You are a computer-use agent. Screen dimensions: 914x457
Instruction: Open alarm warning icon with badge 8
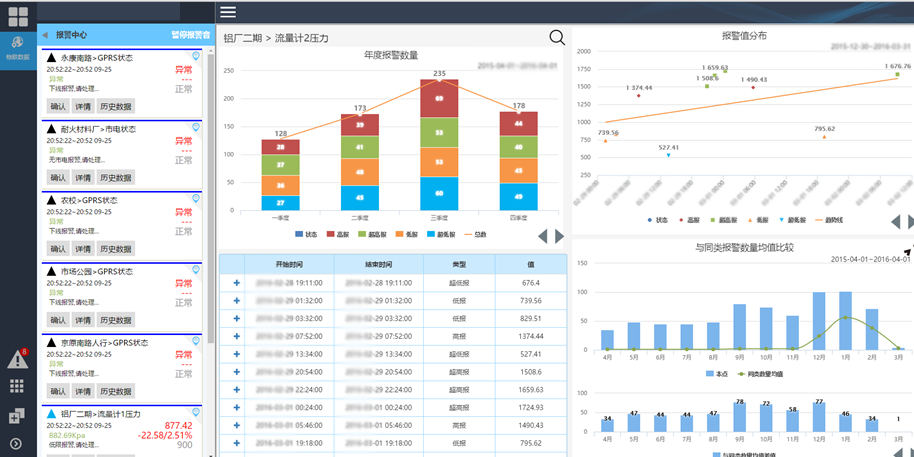pos(18,358)
